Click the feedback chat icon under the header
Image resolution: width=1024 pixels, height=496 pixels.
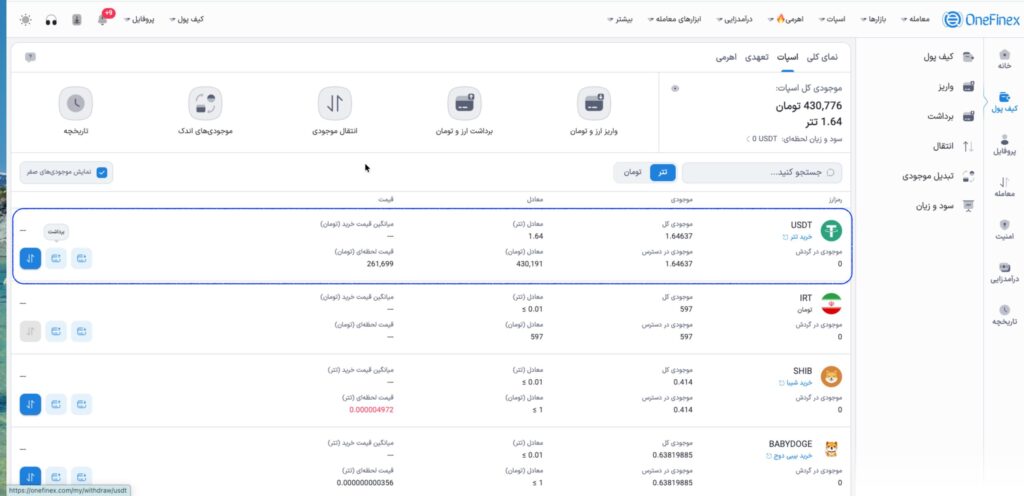pyautogui.click(x=30, y=57)
